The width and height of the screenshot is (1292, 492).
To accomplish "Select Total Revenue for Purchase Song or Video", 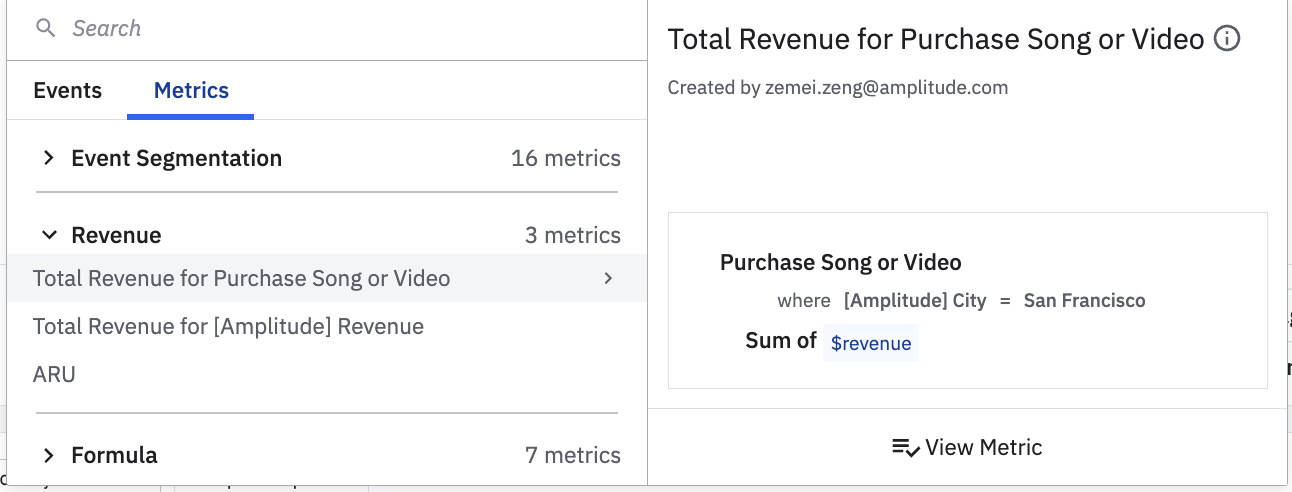I will [x=242, y=278].
